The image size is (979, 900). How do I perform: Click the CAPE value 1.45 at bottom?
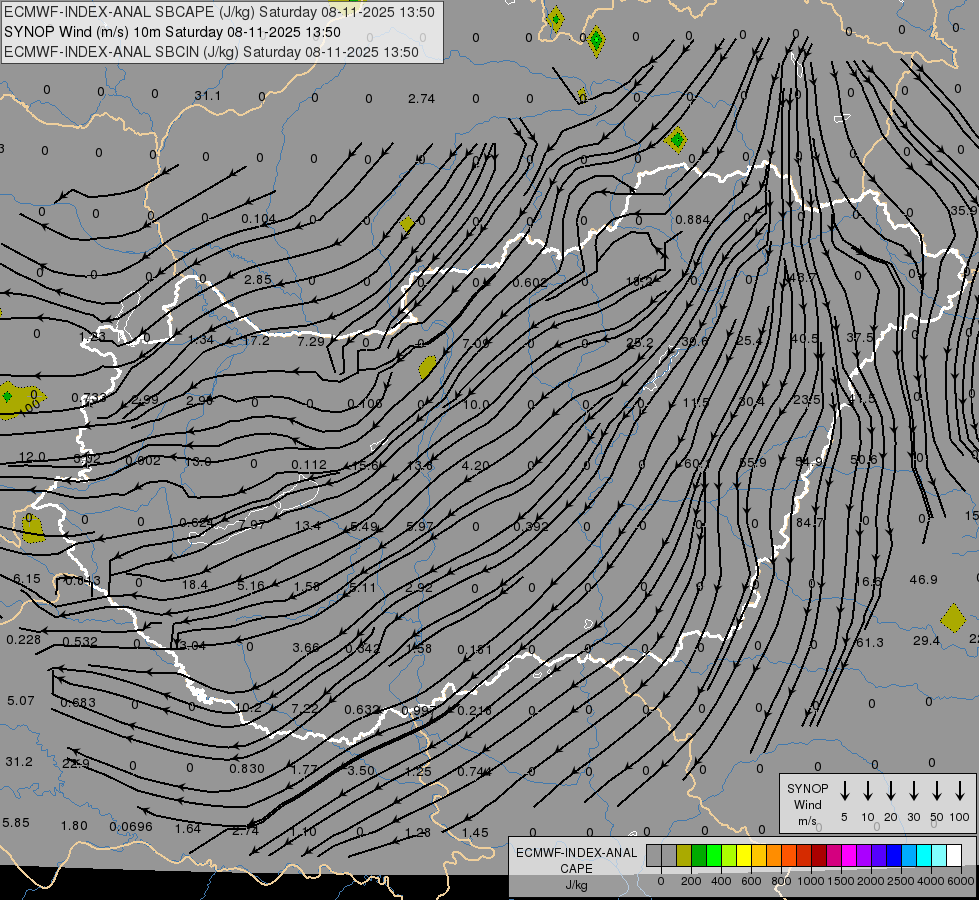475,833
